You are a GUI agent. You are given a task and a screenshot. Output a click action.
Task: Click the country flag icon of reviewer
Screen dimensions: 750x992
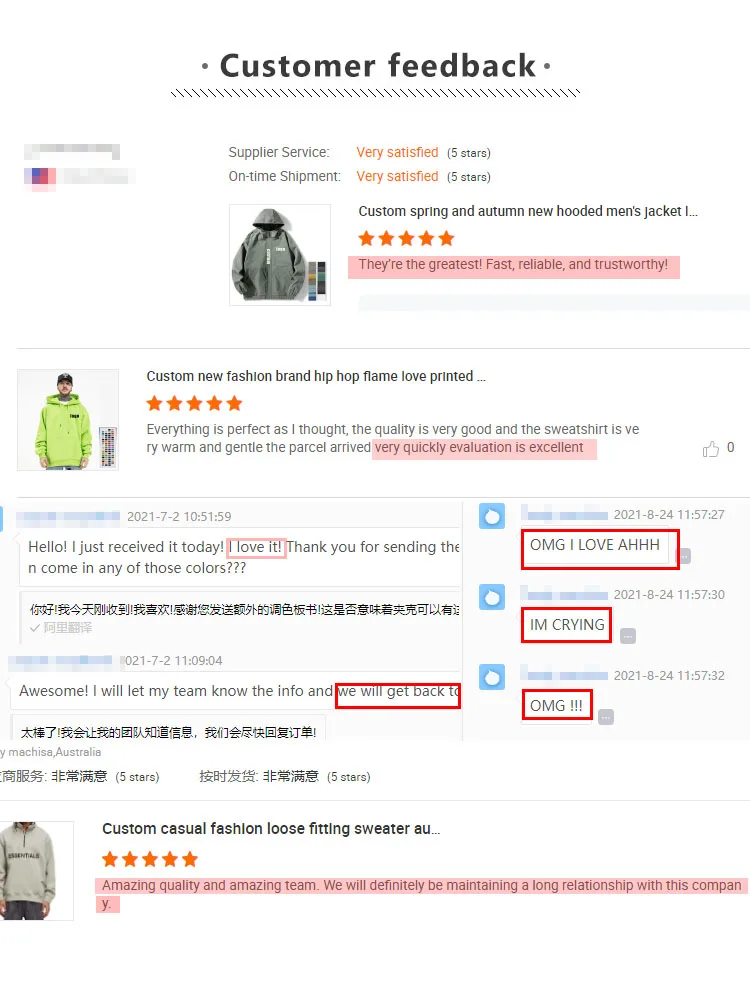pyautogui.click(x=40, y=176)
